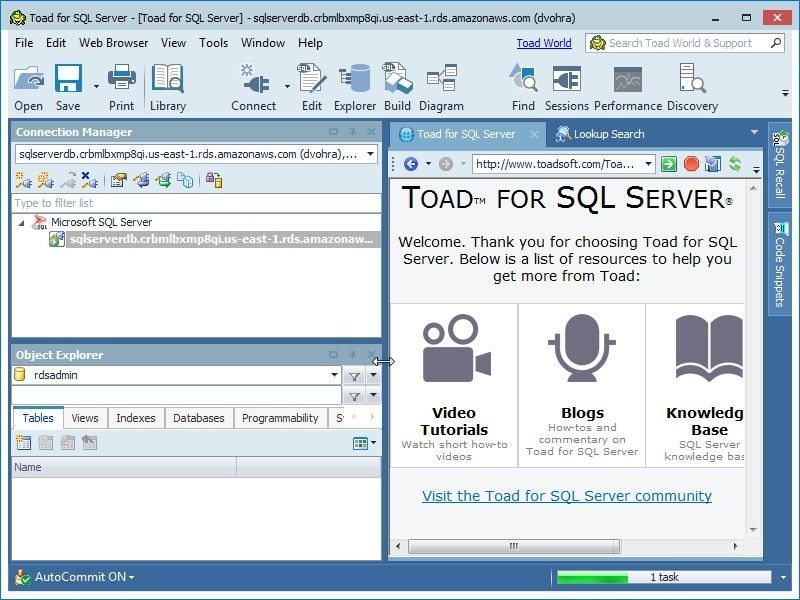Open the Library tool
The image size is (800, 600).
click(168, 87)
